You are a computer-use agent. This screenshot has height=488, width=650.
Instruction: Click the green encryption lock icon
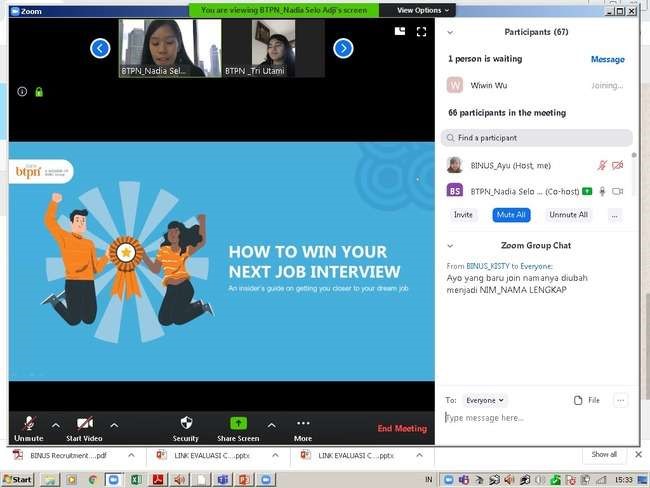pos(39,92)
